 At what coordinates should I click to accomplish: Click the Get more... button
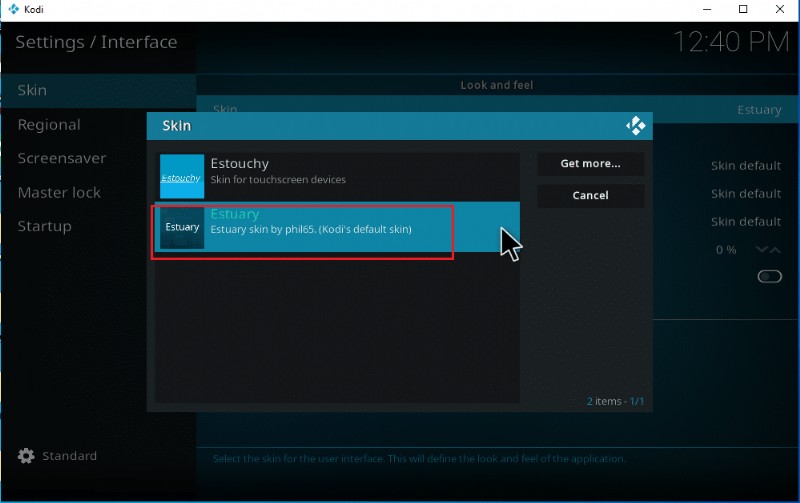coord(590,164)
